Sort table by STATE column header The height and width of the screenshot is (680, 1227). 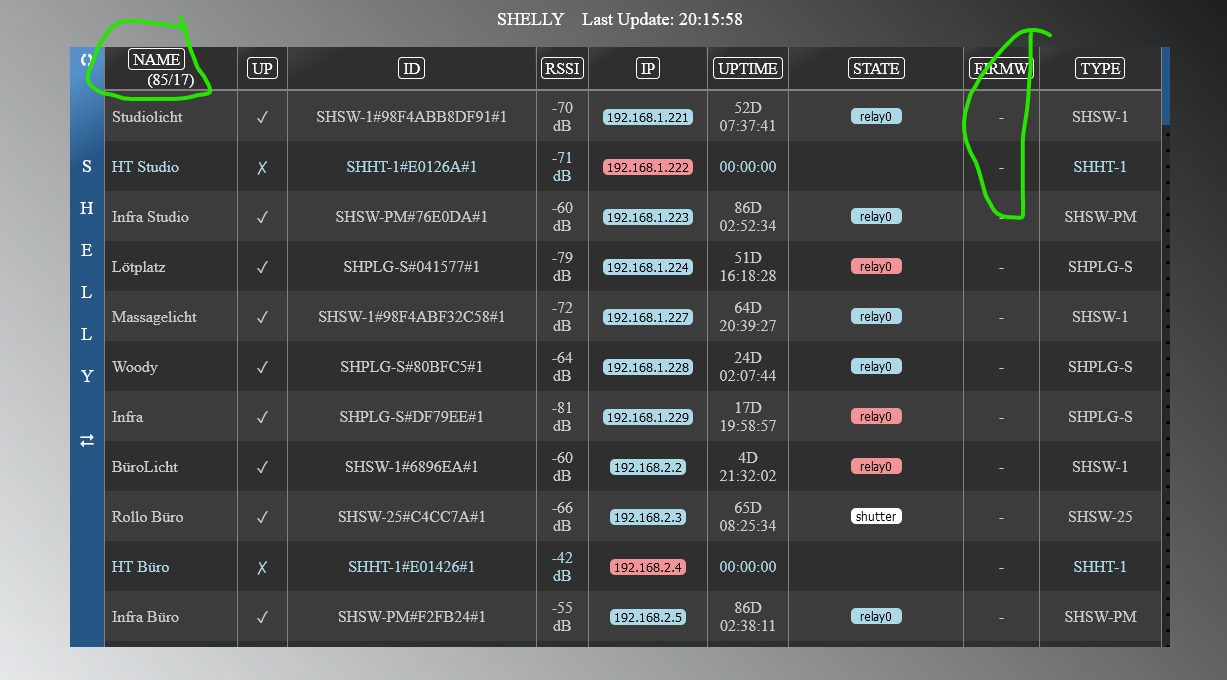click(x=876, y=69)
